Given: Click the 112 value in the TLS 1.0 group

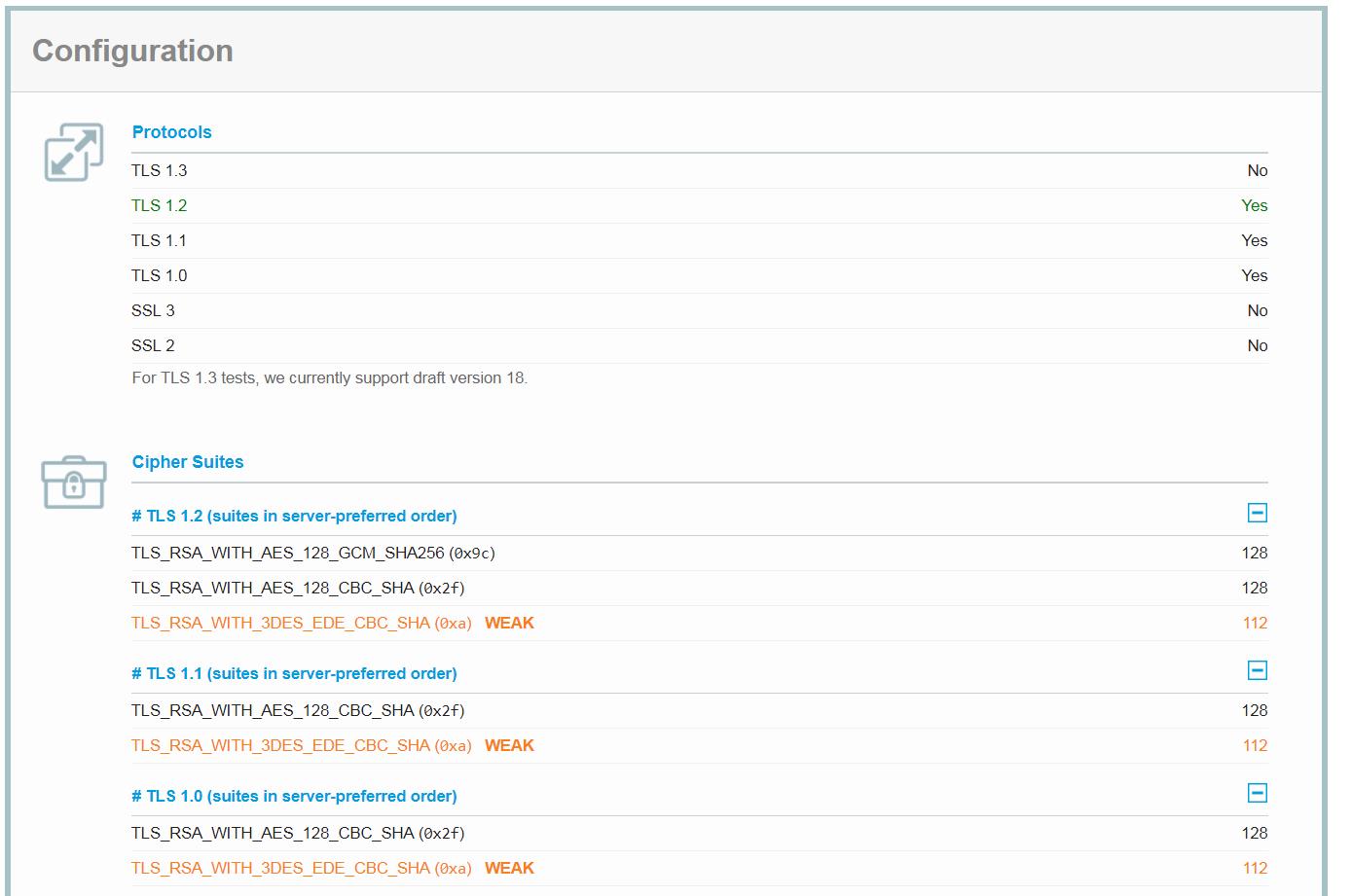Looking at the screenshot, I should pyautogui.click(x=1255, y=868).
